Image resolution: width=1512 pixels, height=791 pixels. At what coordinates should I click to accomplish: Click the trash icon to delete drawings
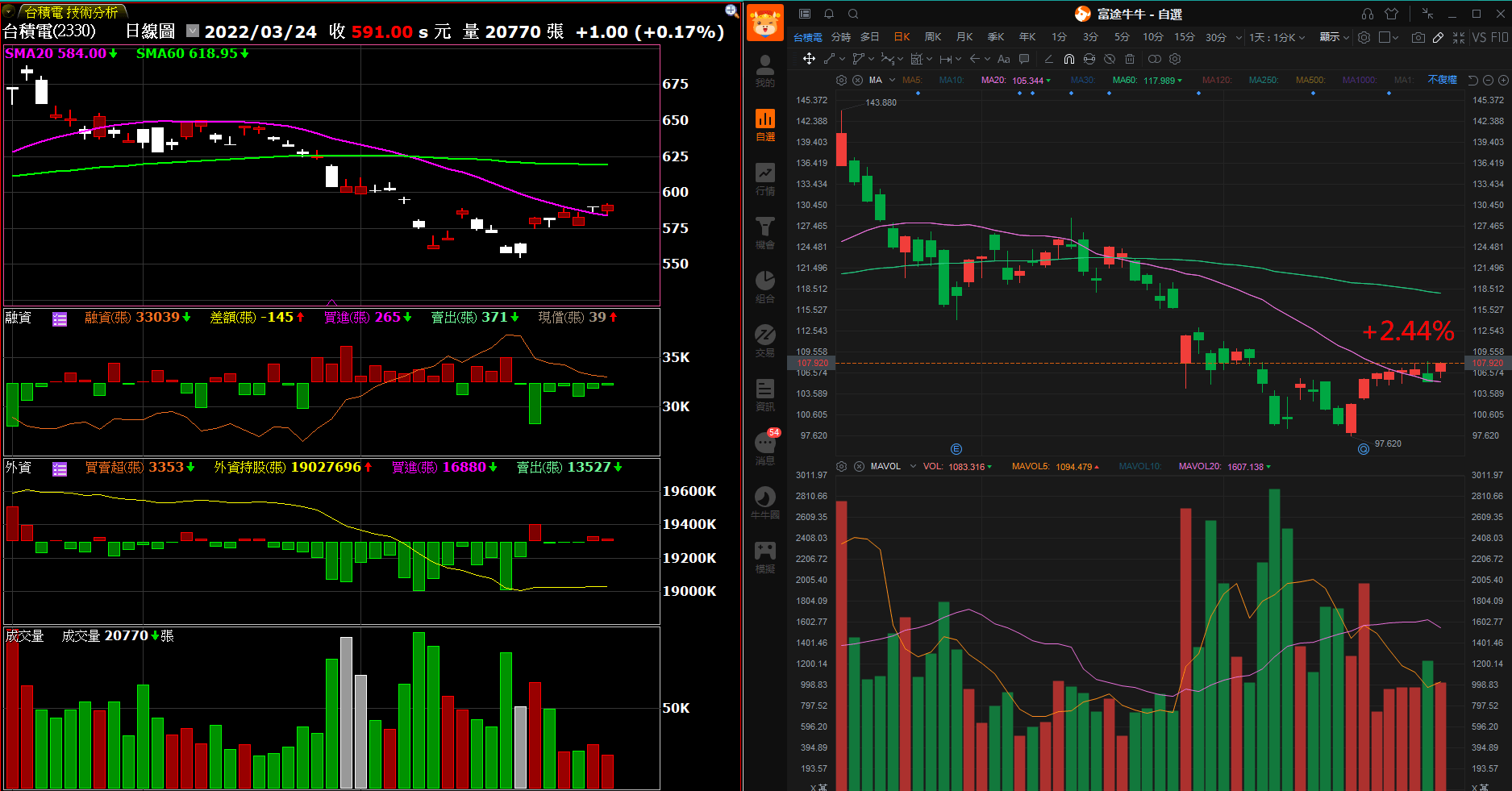click(x=1130, y=59)
